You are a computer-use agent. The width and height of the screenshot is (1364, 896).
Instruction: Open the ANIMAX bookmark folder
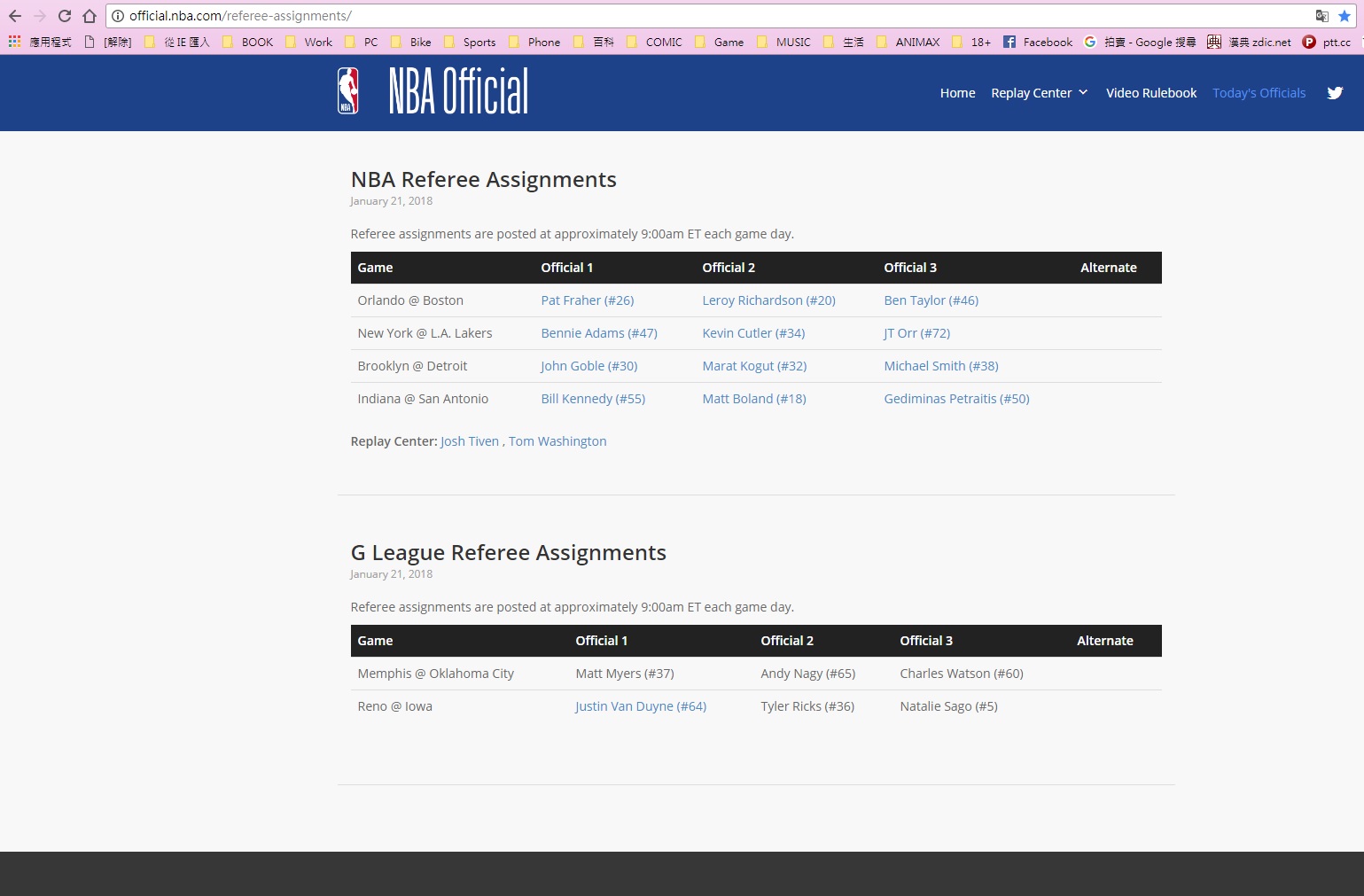tap(908, 42)
